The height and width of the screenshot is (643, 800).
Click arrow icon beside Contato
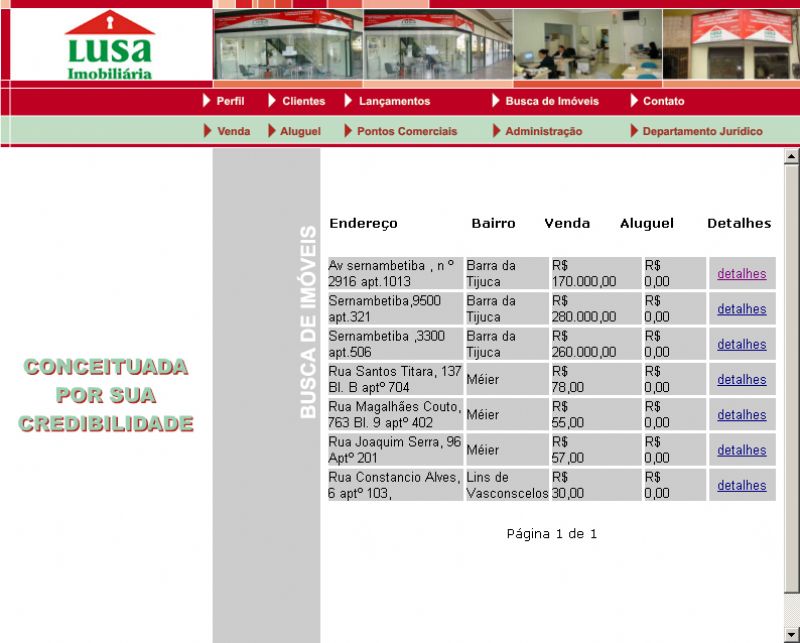(634, 101)
